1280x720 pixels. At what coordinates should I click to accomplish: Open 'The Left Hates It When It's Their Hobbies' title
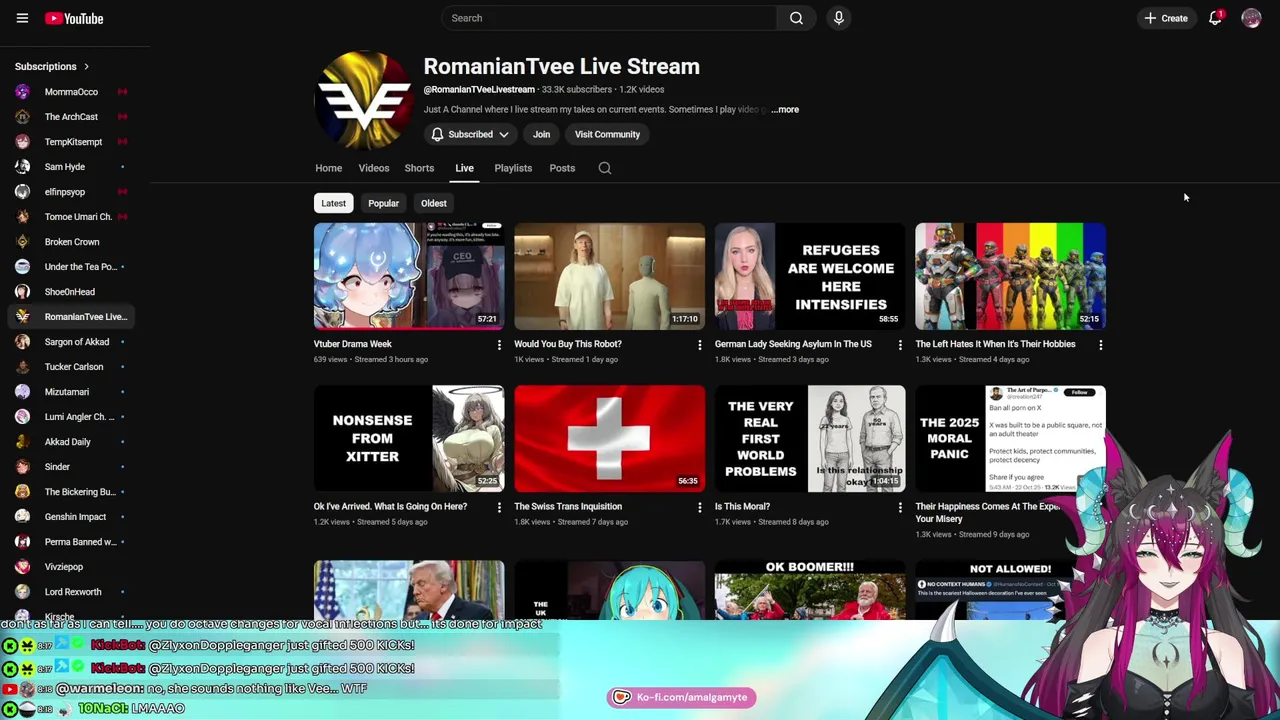coord(995,344)
